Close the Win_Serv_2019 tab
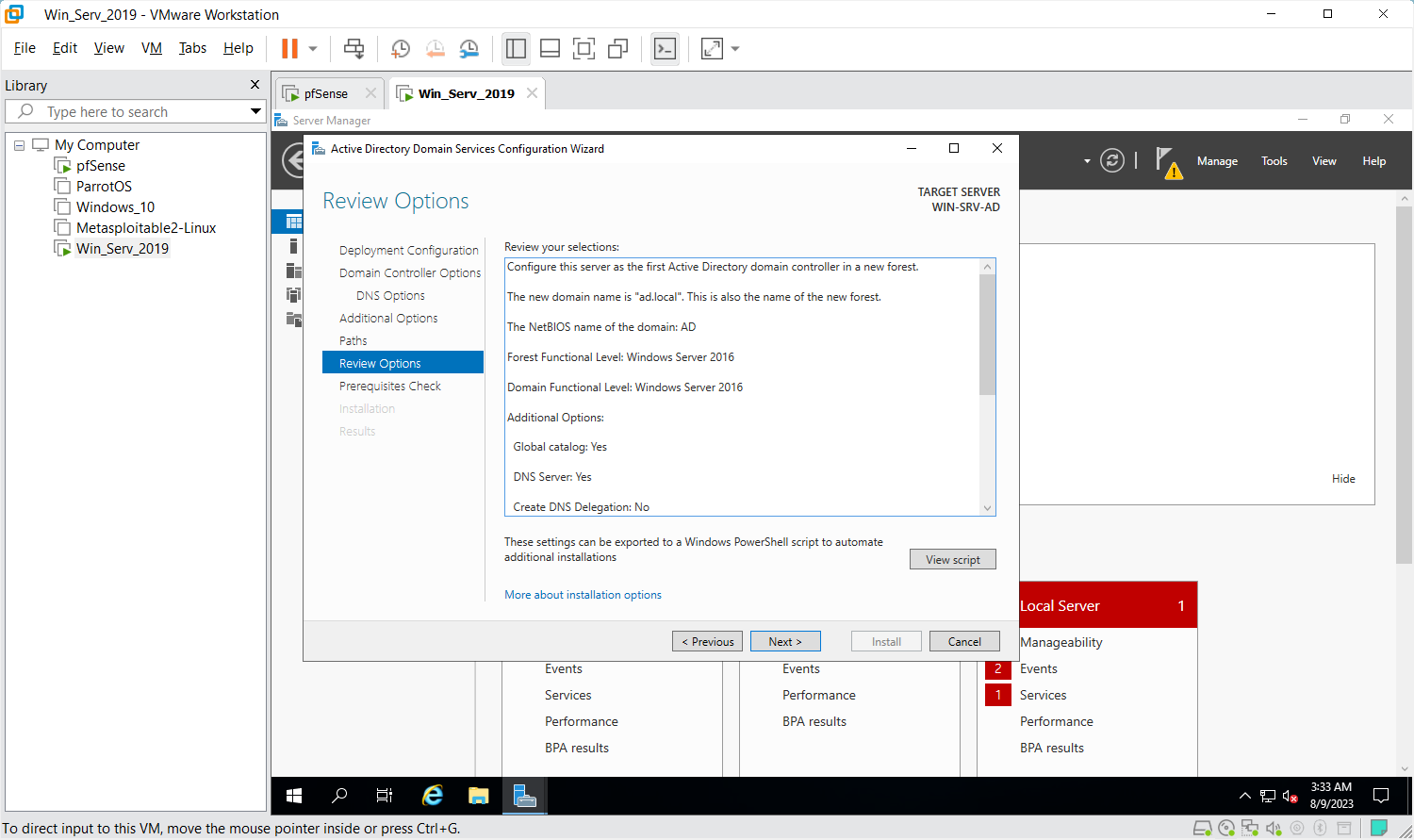 [x=532, y=93]
